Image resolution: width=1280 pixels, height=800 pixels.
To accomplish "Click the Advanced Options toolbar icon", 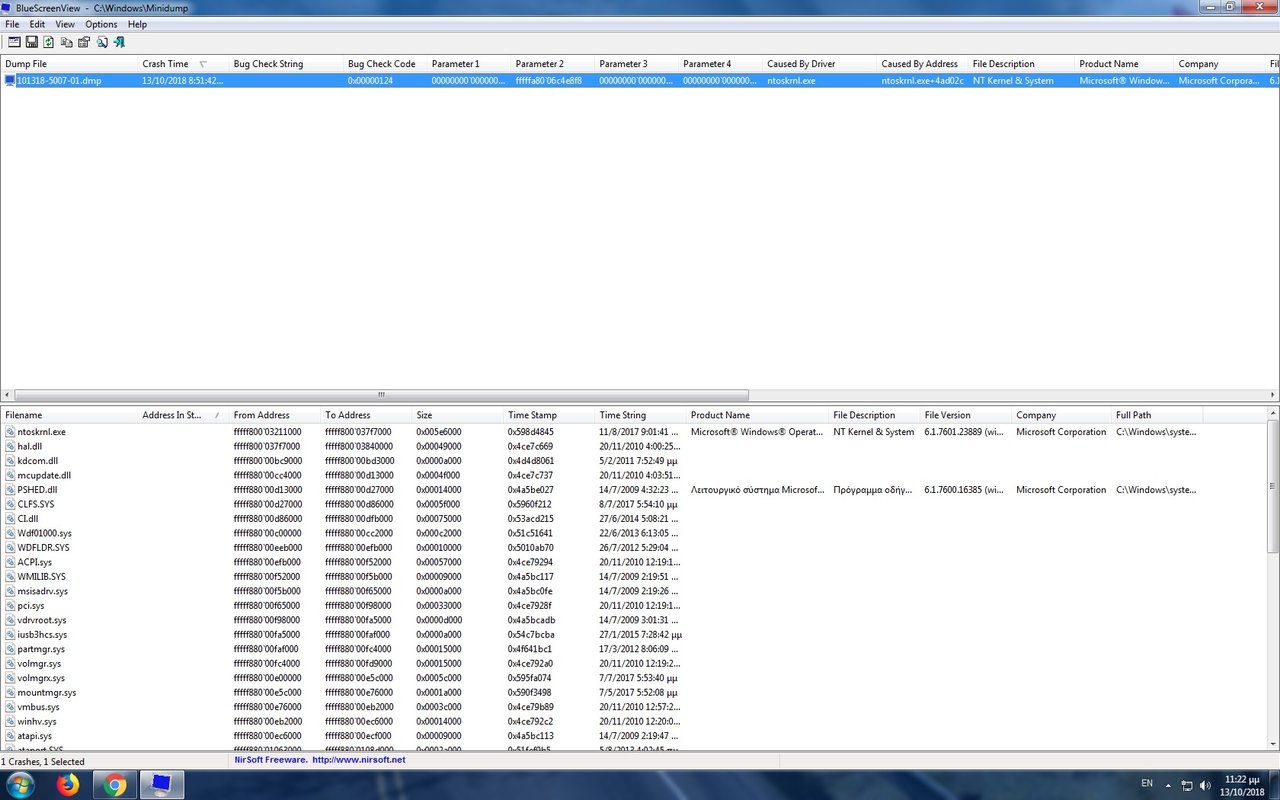I will click(x=14, y=42).
